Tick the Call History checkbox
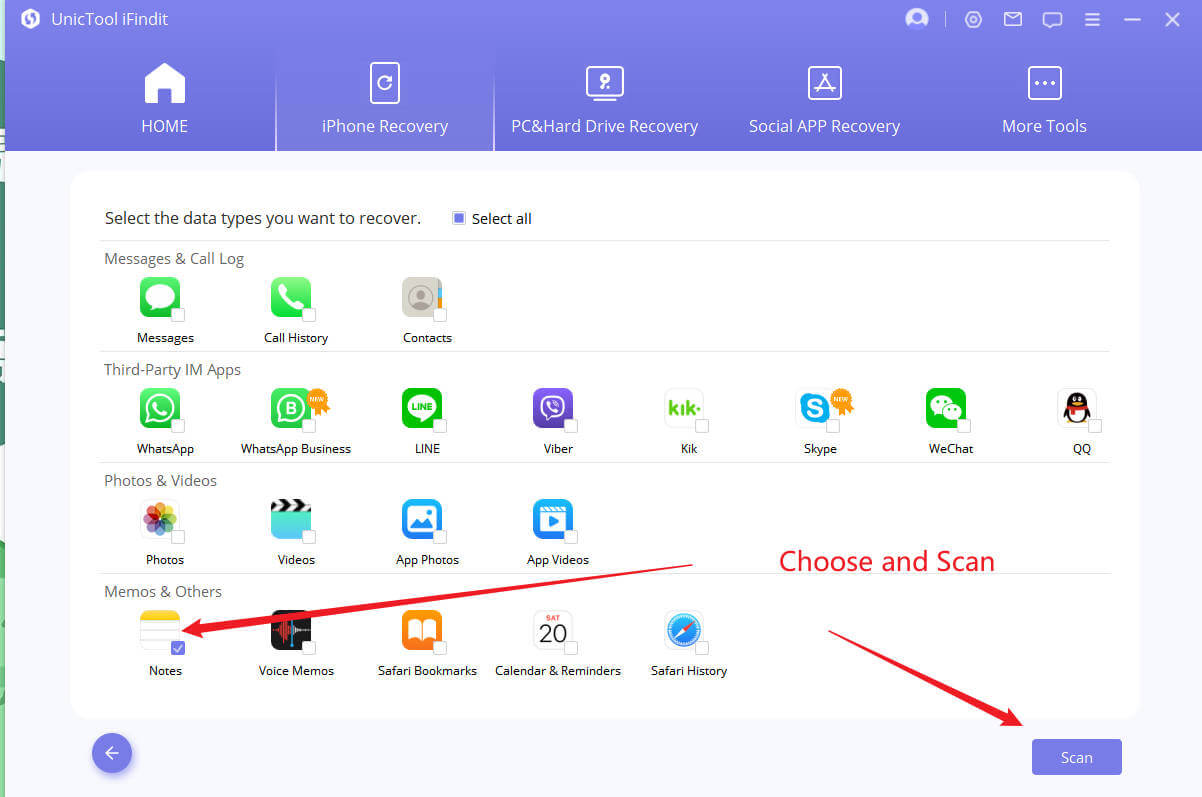 tap(309, 315)
